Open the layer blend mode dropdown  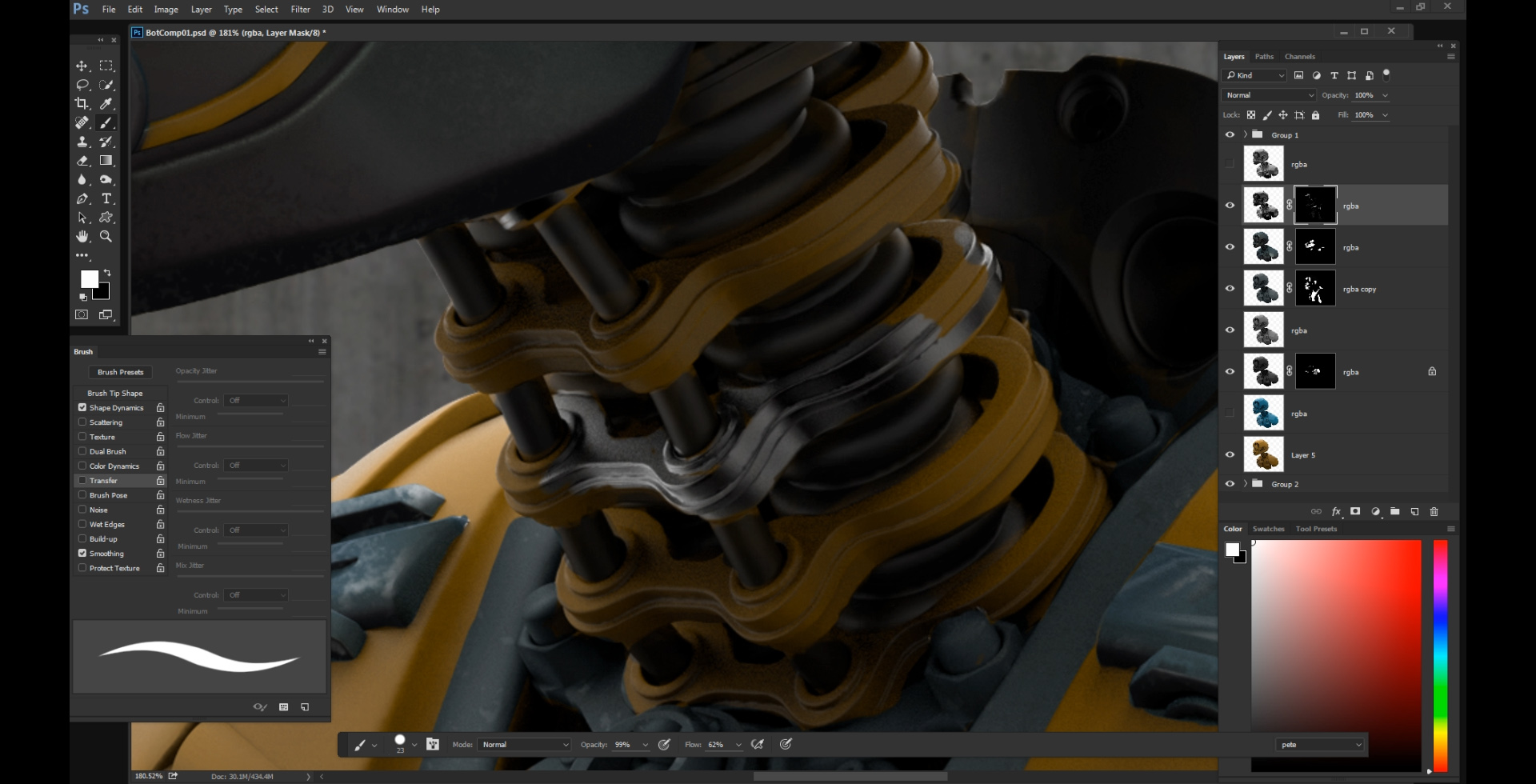coord(1269,95)
